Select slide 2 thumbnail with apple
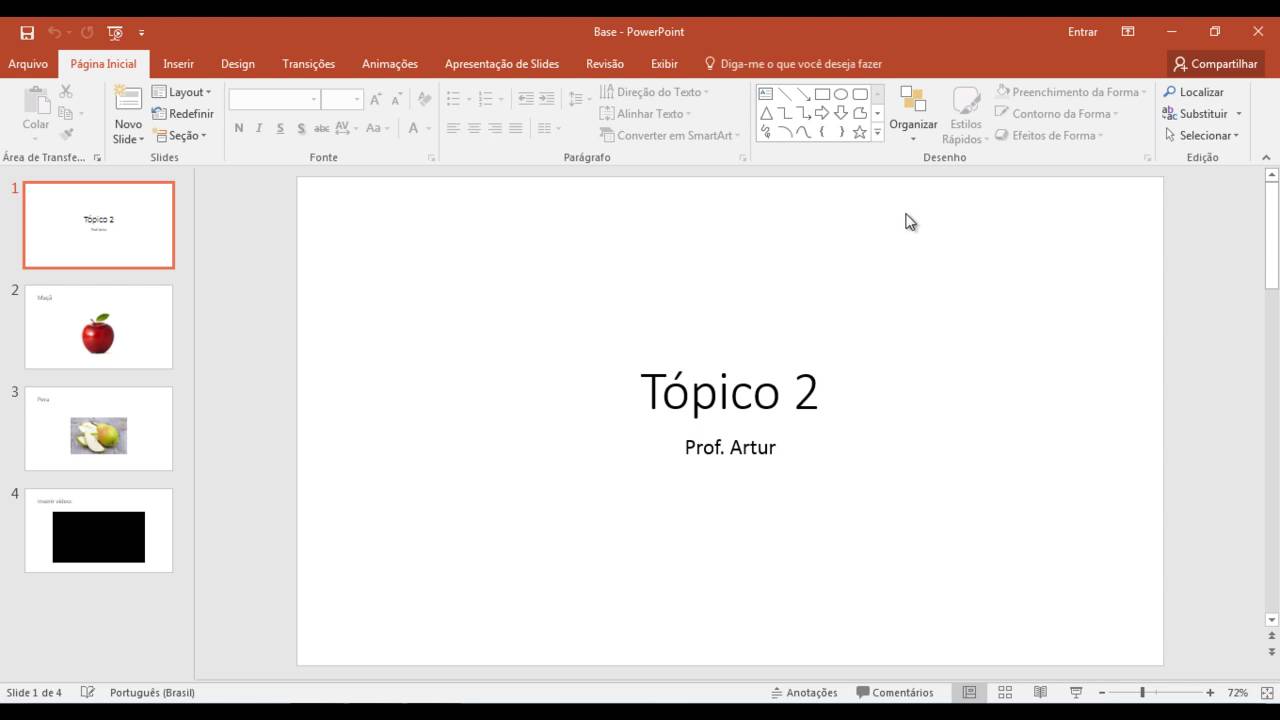The height and width of the screenshot is (720, 1280). point(98,327)
